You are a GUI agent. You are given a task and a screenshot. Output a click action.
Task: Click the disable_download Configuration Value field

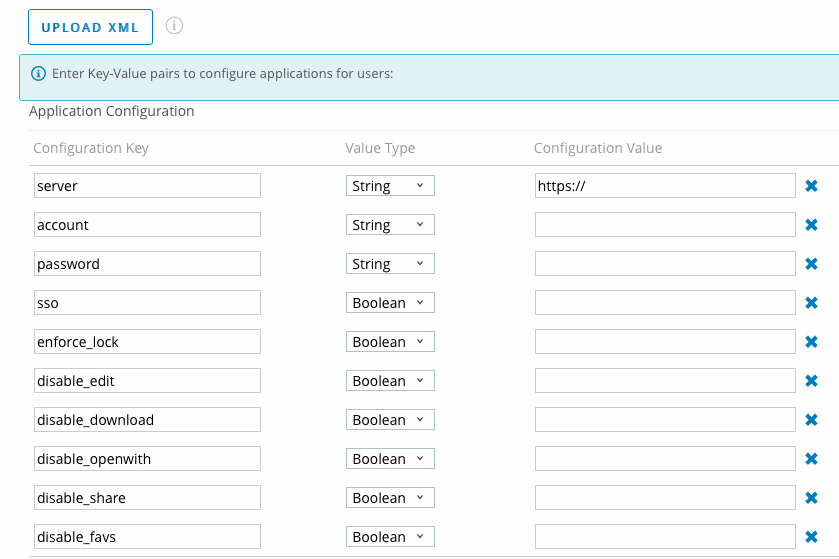pos(665,420)
